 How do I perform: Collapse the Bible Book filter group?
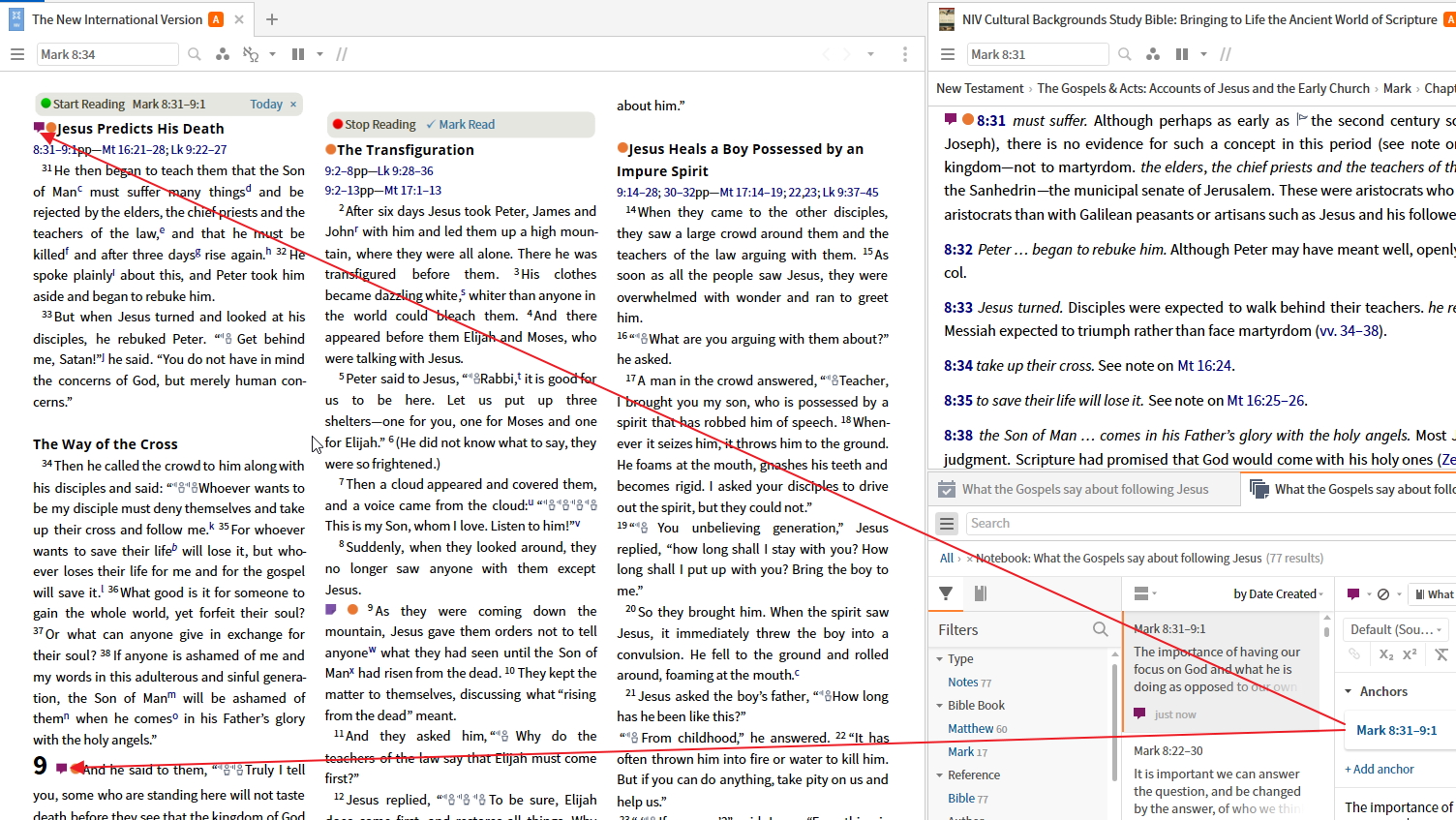point(940,706)
